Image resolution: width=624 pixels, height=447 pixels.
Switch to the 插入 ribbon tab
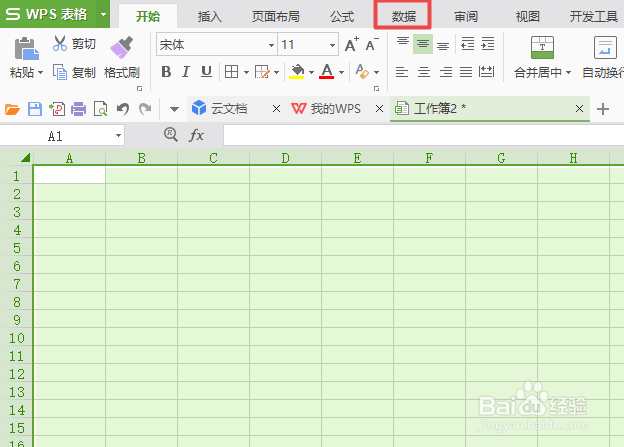210,16
